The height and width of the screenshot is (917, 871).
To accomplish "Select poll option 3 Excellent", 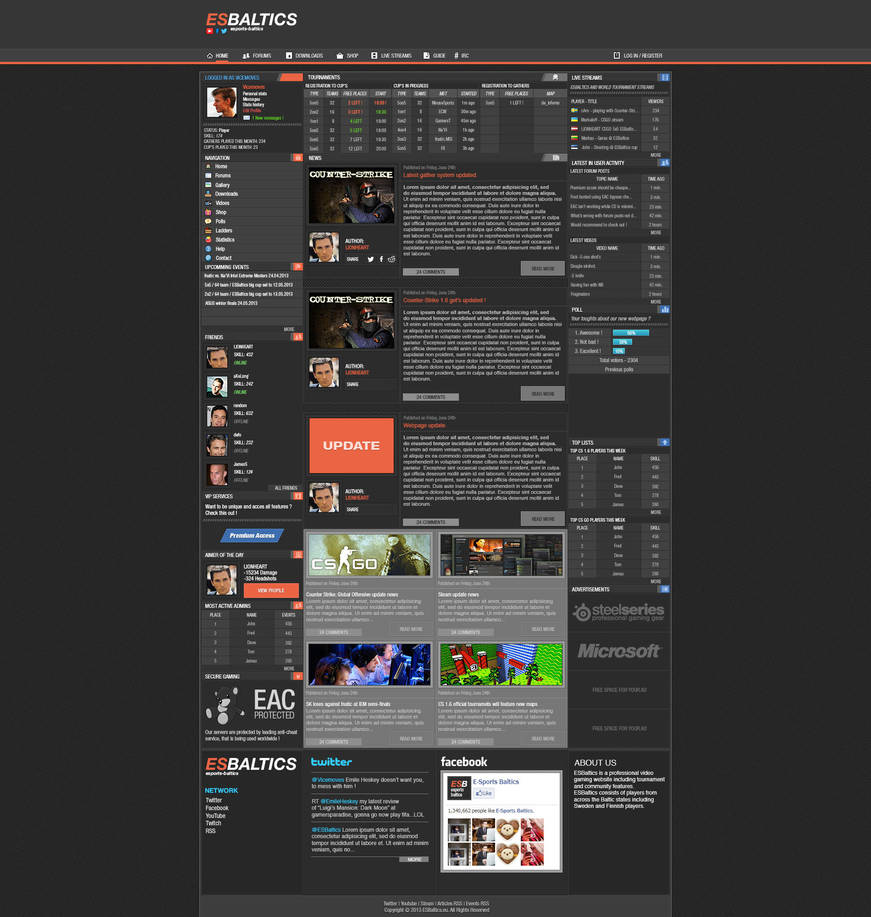I will [x=587, y=351].
